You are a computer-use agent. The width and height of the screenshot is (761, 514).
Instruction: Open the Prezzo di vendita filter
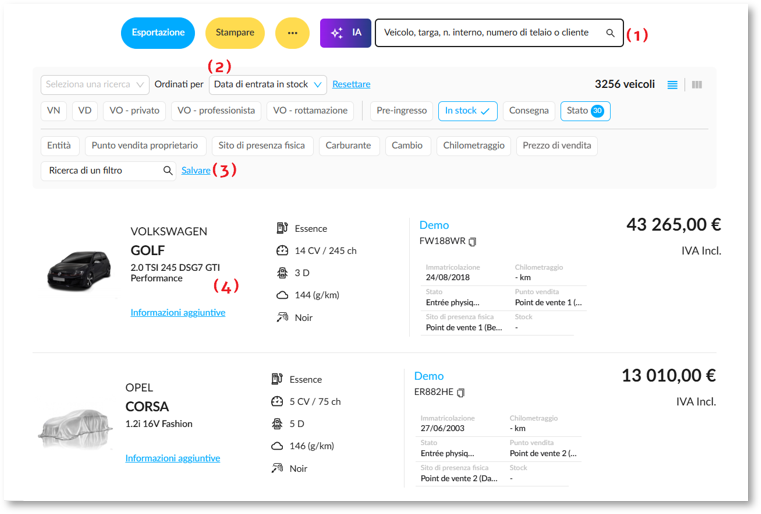point(557,146)
